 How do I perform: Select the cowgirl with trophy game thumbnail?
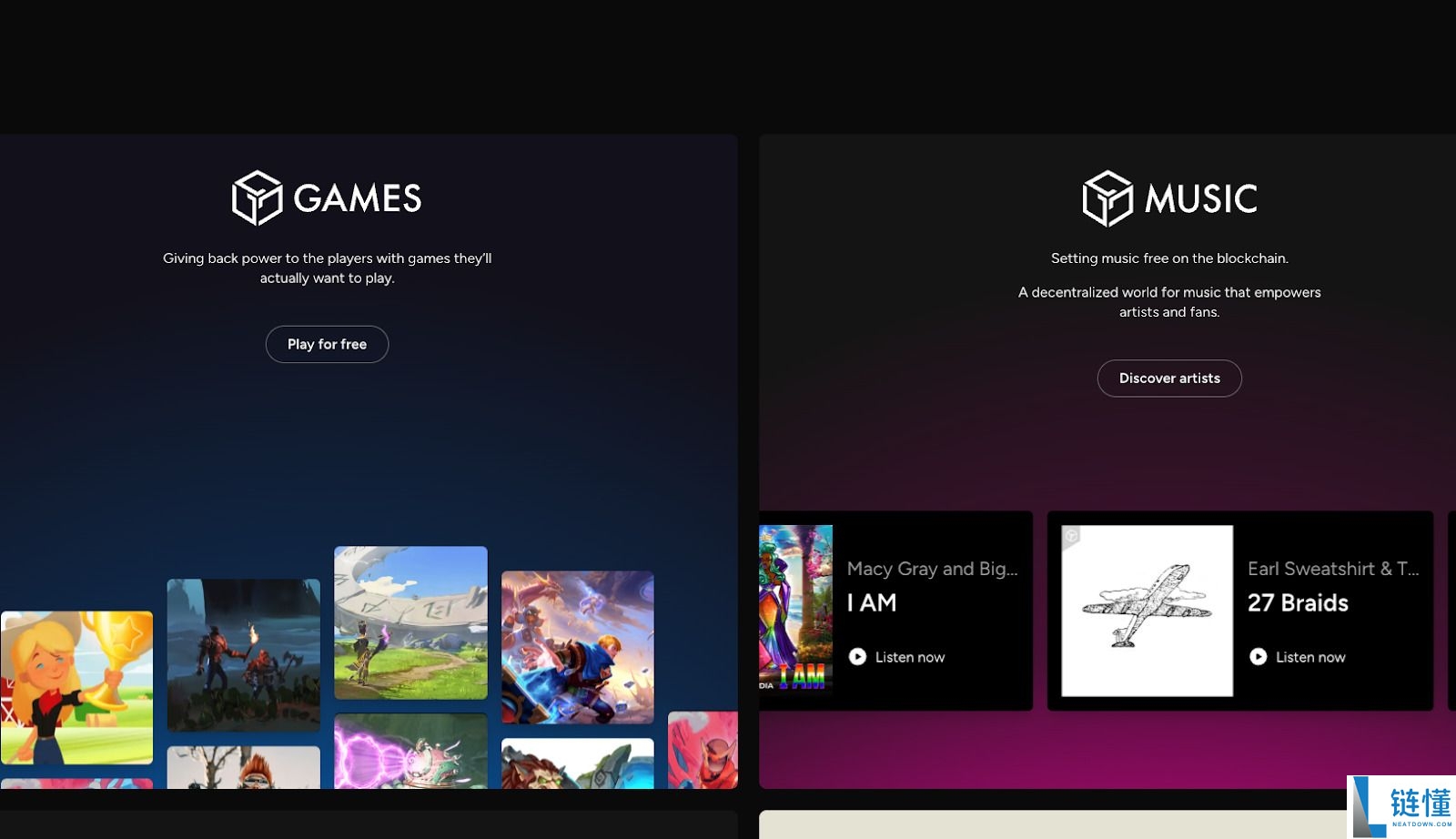tap(77, 687)
